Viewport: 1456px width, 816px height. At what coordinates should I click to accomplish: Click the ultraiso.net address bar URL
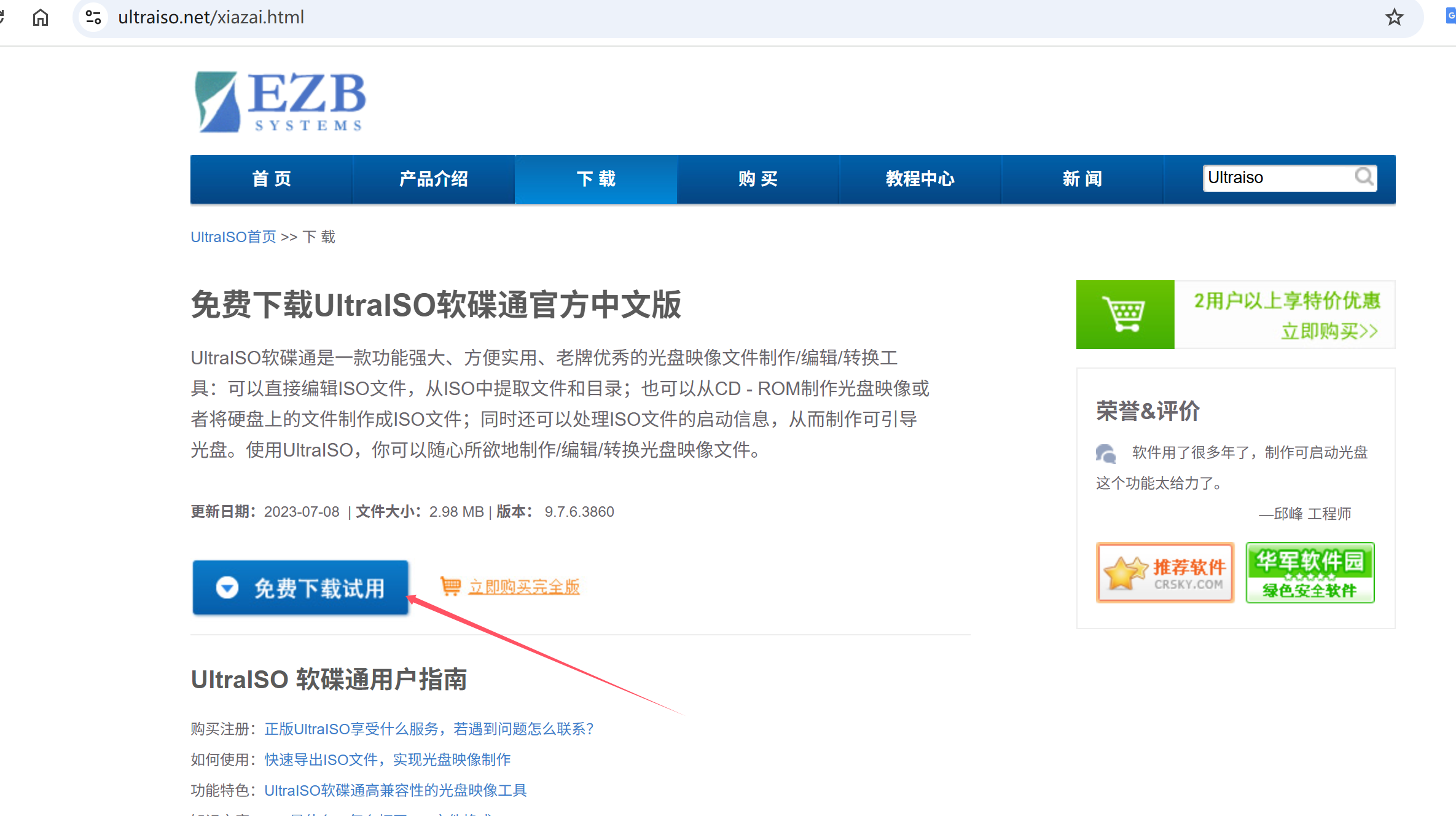coord(211,17)
